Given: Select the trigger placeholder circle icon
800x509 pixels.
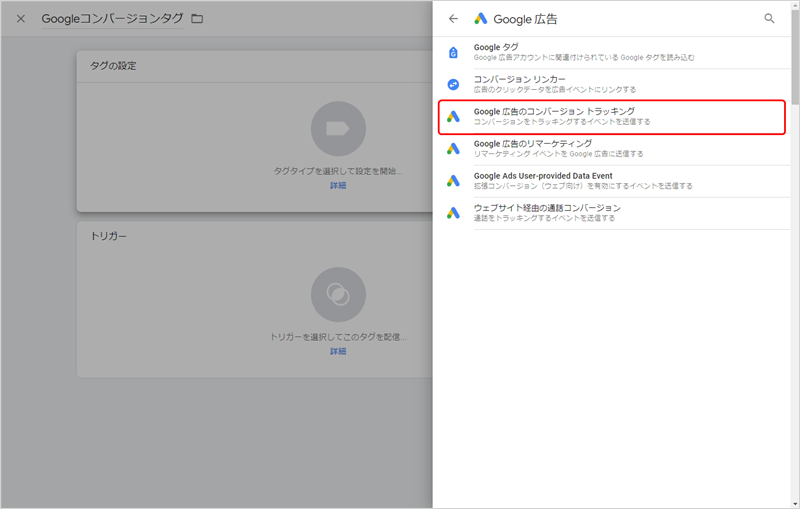Looking at the screenshot, I should point(338,294).
